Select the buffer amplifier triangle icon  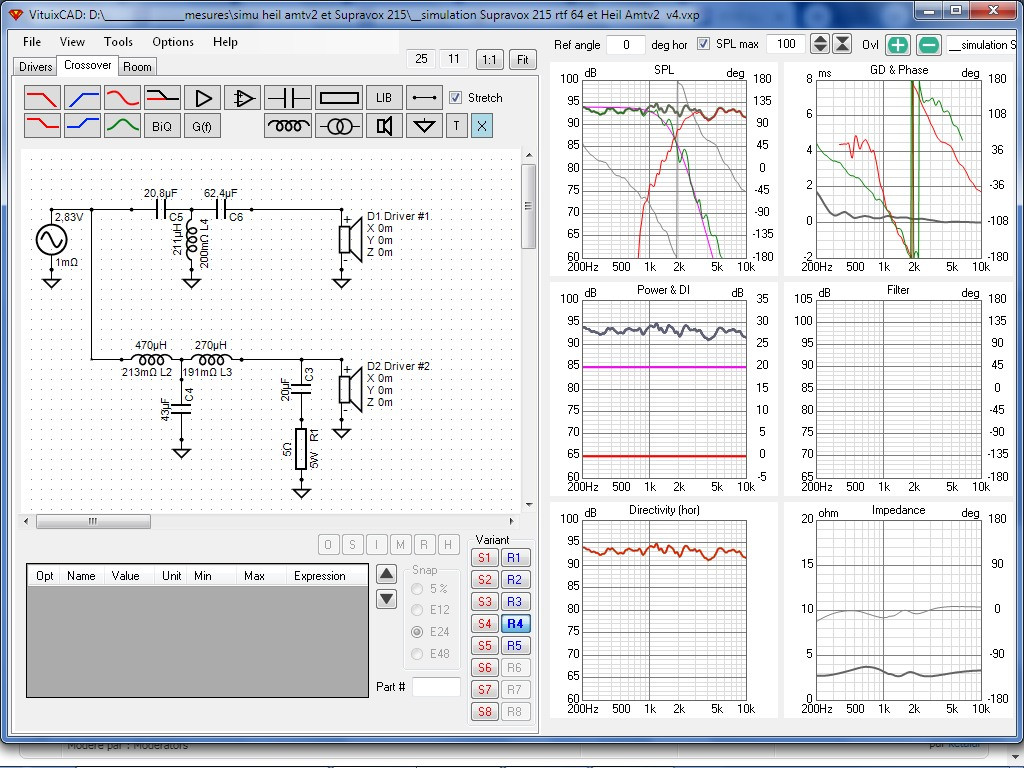click(203, 98)
